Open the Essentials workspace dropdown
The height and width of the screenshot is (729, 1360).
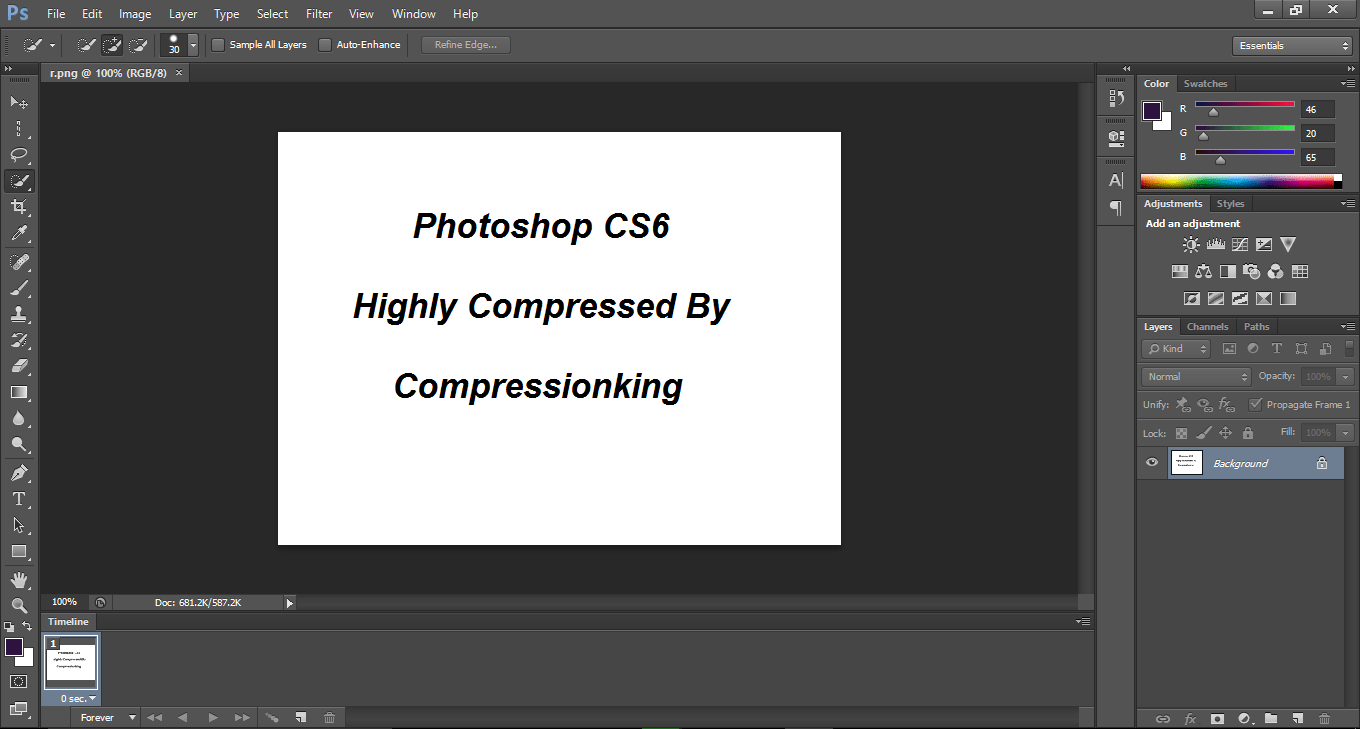click(1291, 45)
